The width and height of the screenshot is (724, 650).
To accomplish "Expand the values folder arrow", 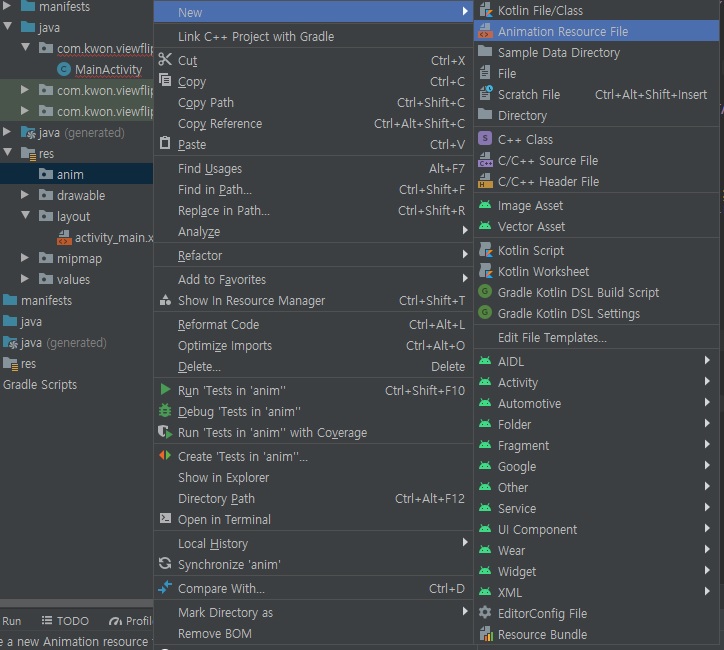I will click(25, 279).
